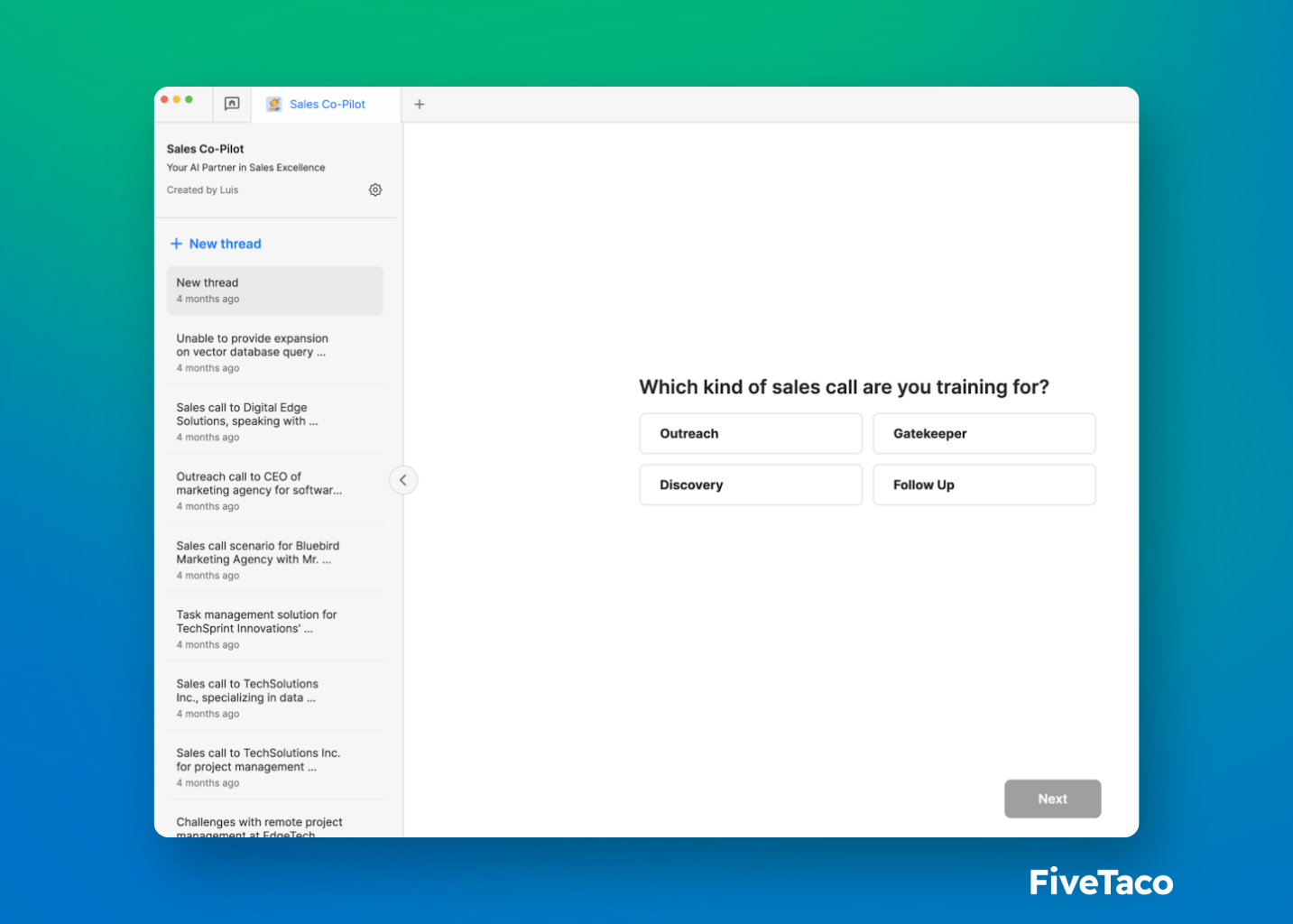Image resolution: width=1293 pixels, height=924 pixels.
Task: Open 'TechSolutions Inc. for project management' thread
Action: (275, 767)
